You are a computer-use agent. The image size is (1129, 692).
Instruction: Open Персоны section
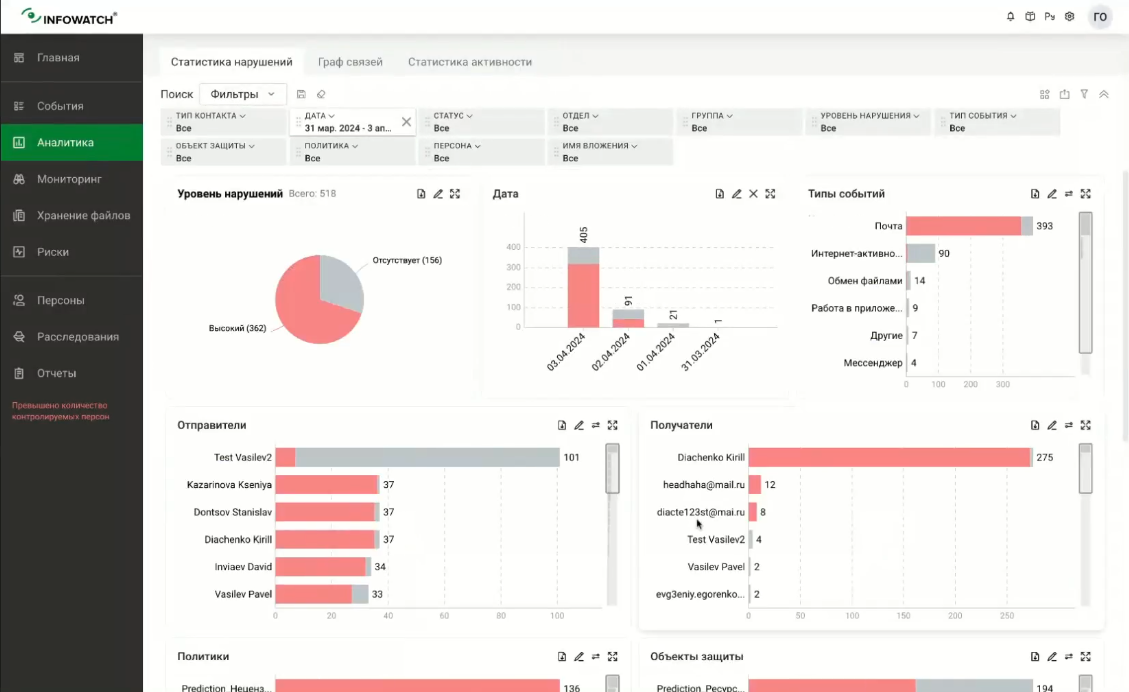coord(71,300)
